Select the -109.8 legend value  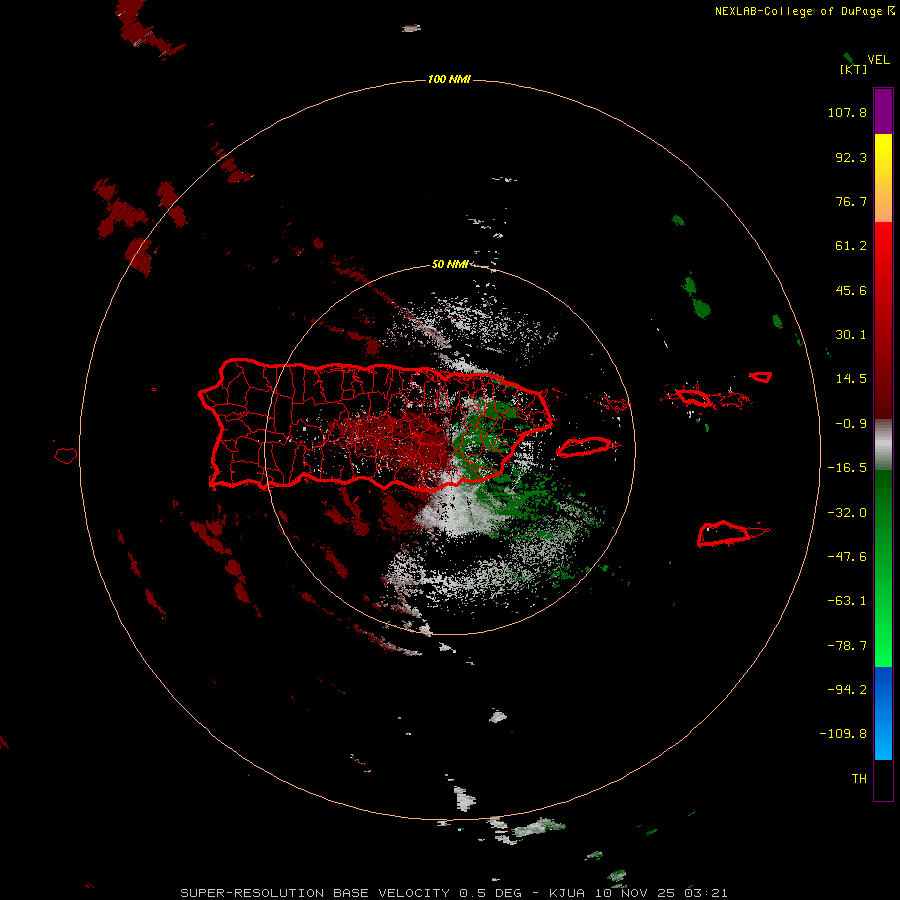point(843,734)
